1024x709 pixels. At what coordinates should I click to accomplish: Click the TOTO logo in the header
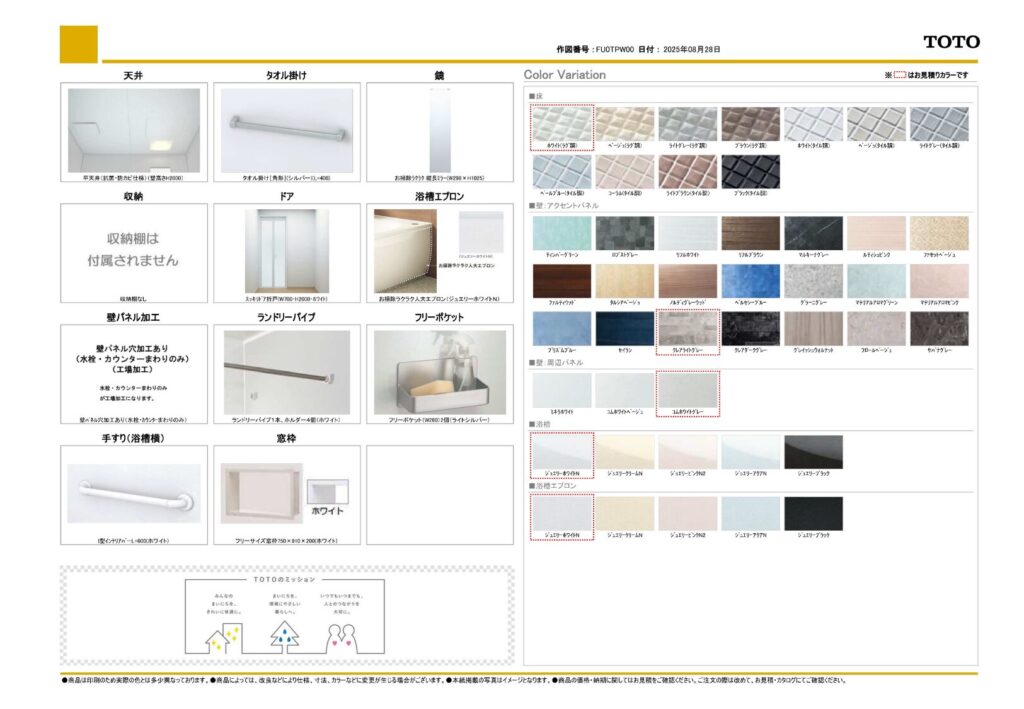pos(951,42)
